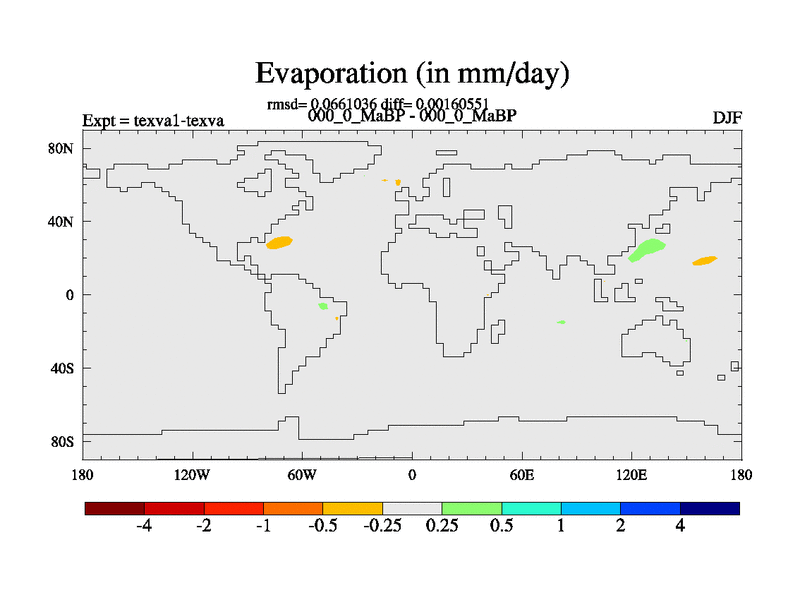Select the orange anomaly patch in the western Pacific
Image resolution: width=800 pixels, height=600 pixels.
(705, 260)
